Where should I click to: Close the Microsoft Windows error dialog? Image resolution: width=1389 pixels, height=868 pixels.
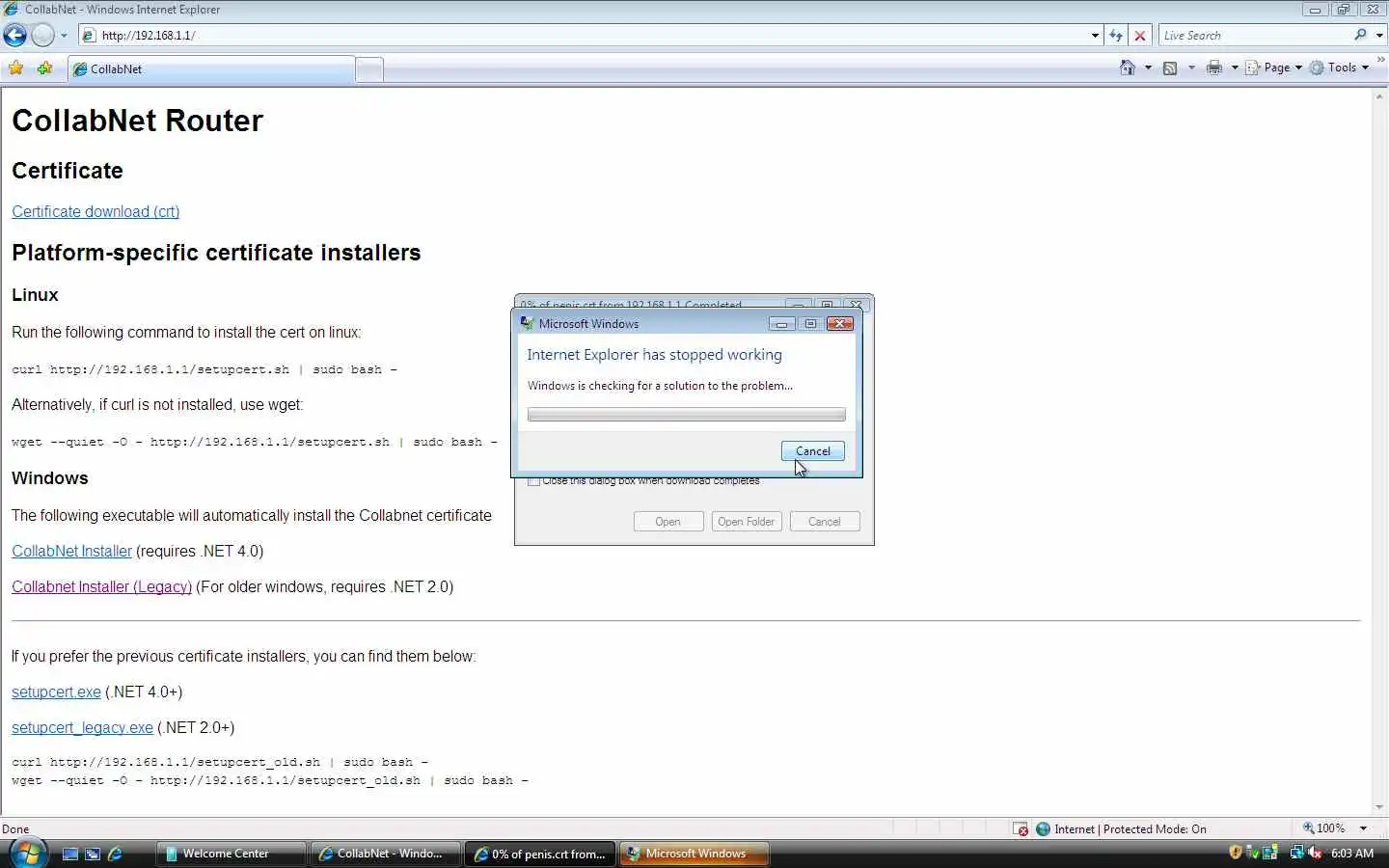840,324
